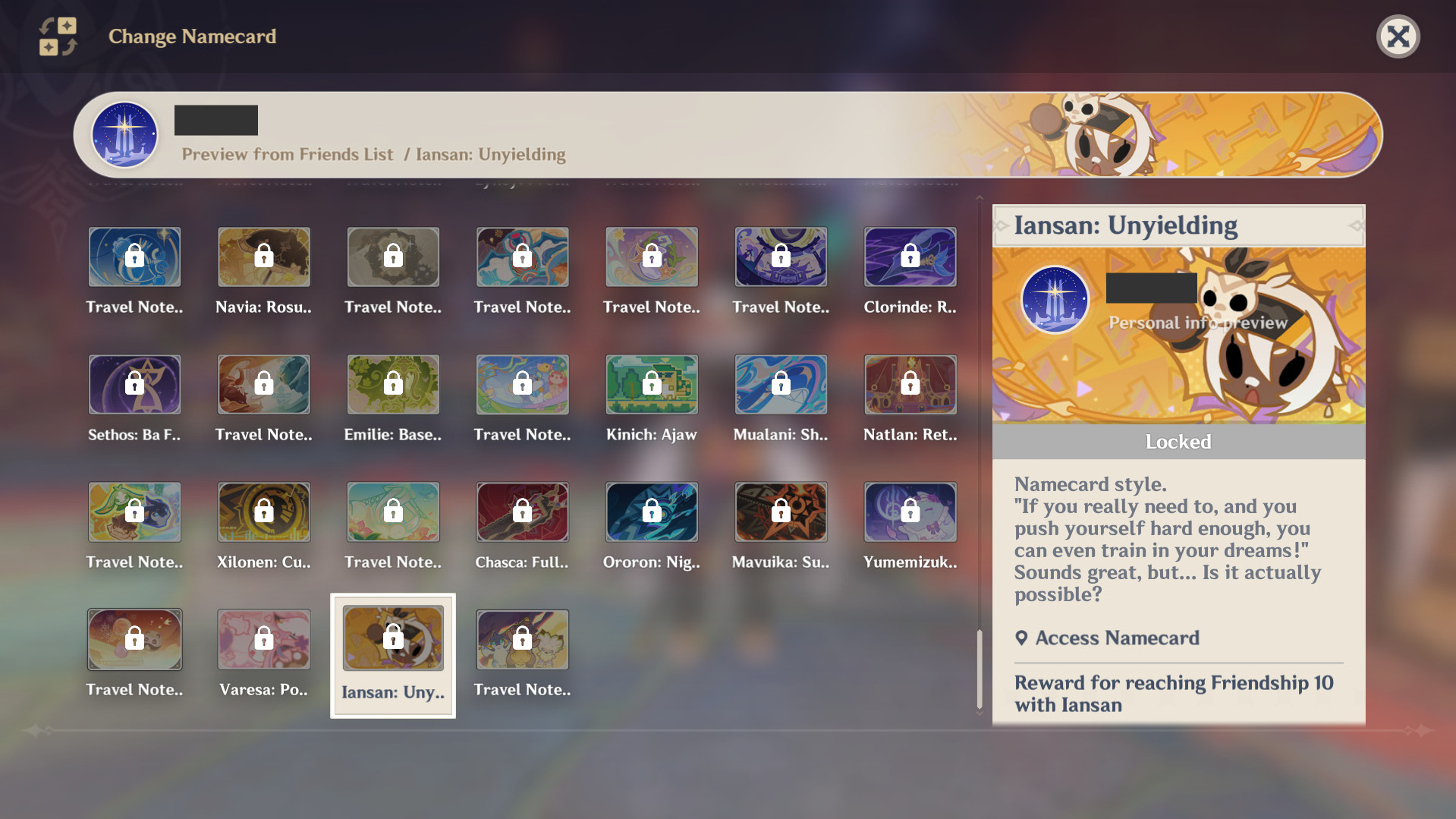1456x819 pixels.
Task: Click the Locked status button
Action: pyautogui.click(x=1178, y=442)
